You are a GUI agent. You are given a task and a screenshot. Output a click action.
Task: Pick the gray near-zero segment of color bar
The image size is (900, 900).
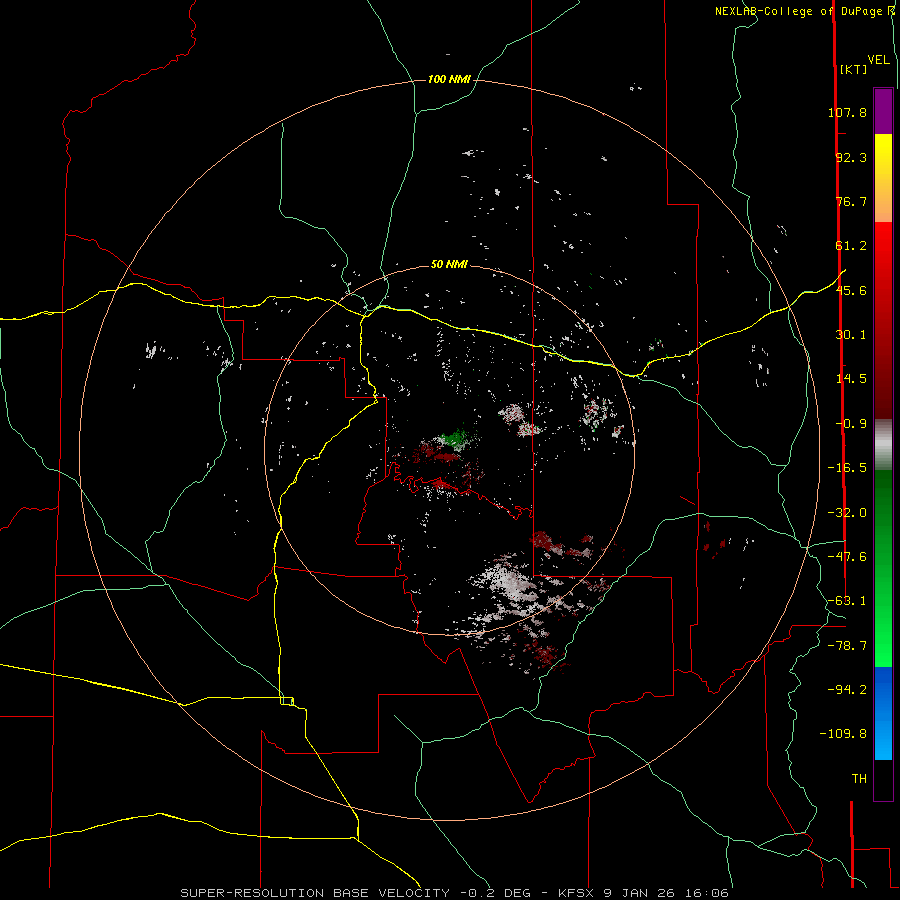pos(883,444)
